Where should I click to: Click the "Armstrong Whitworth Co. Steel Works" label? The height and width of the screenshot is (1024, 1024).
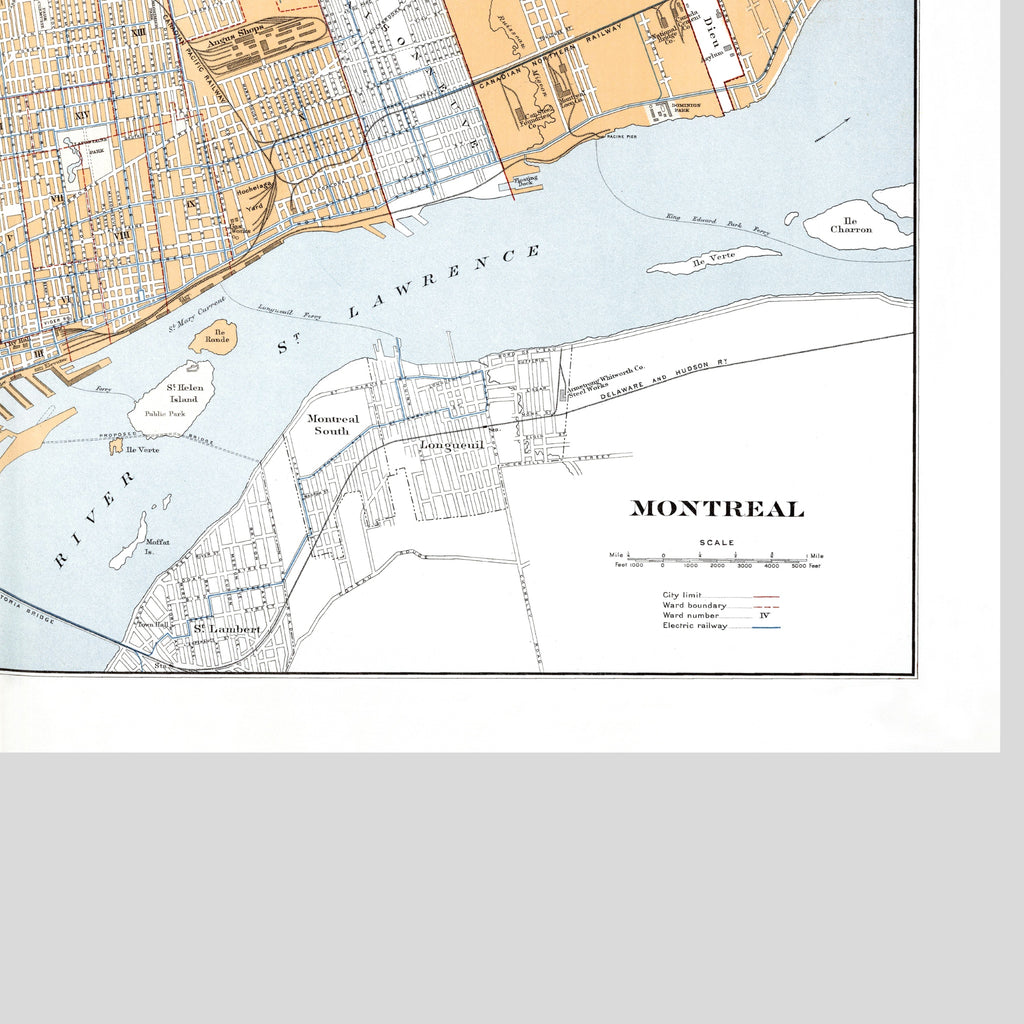pos(605,381)
